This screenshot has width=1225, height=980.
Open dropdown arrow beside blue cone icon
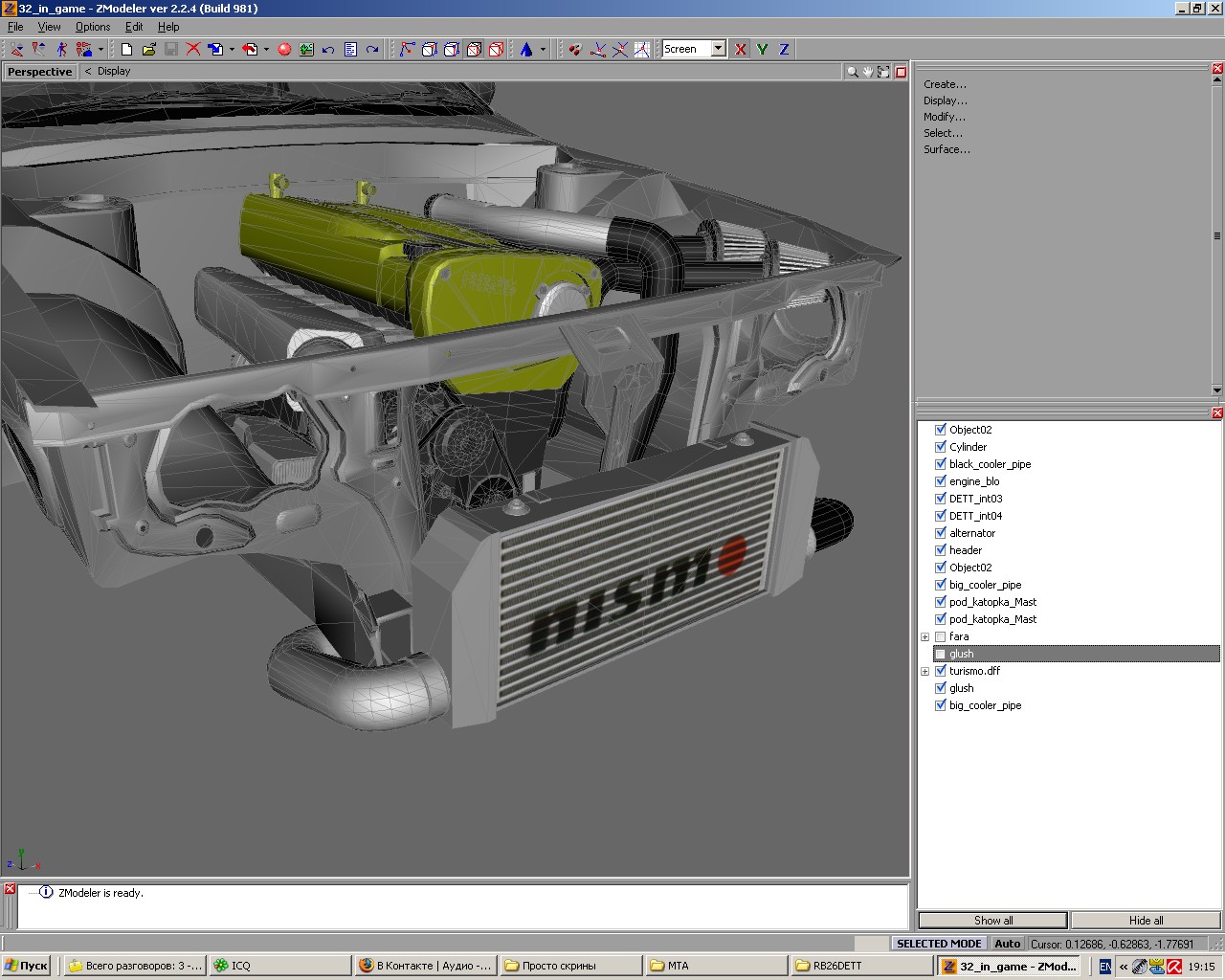(x=543, y=49)
